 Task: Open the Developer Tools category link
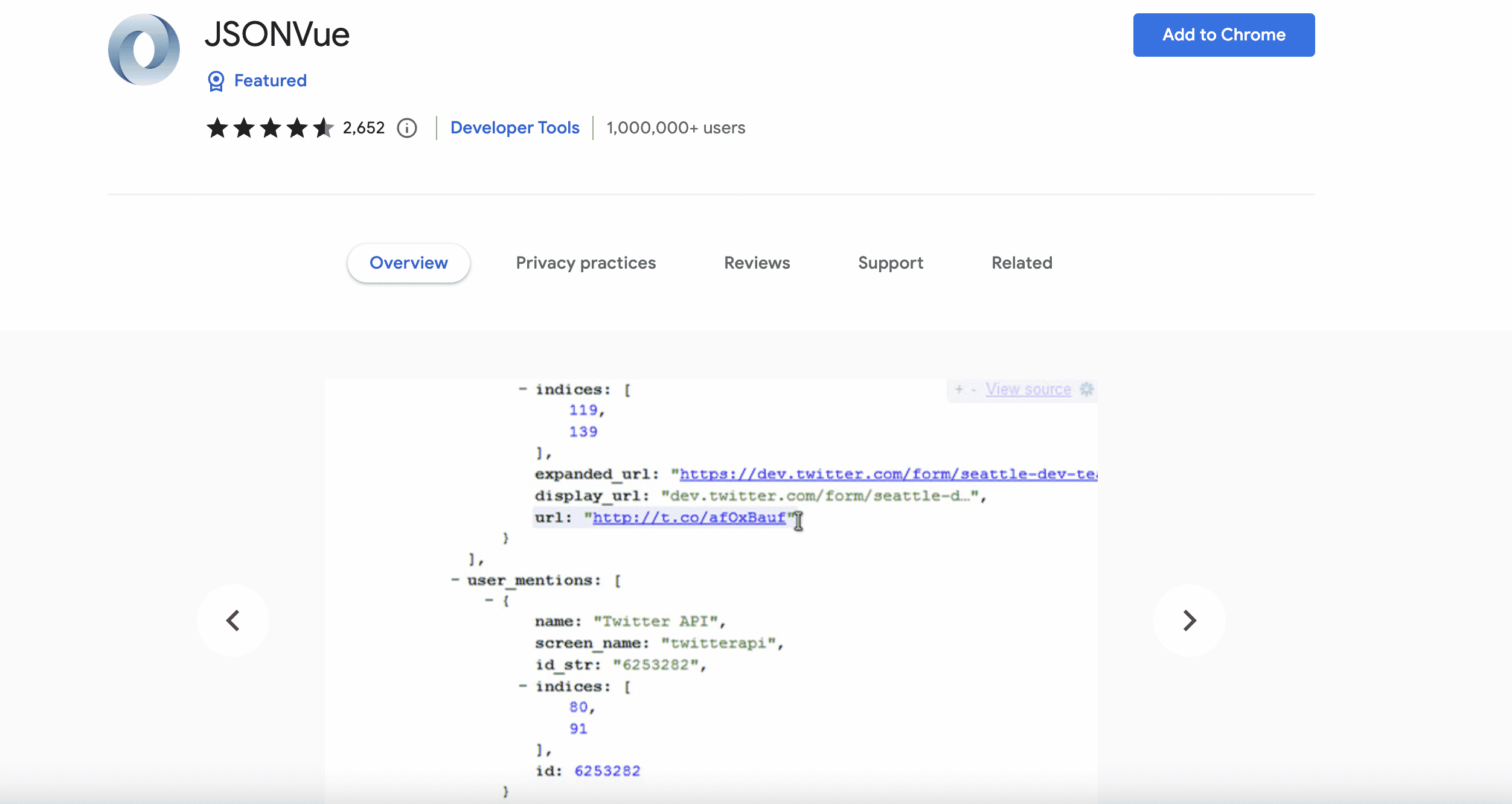click(x=515, y=128)
